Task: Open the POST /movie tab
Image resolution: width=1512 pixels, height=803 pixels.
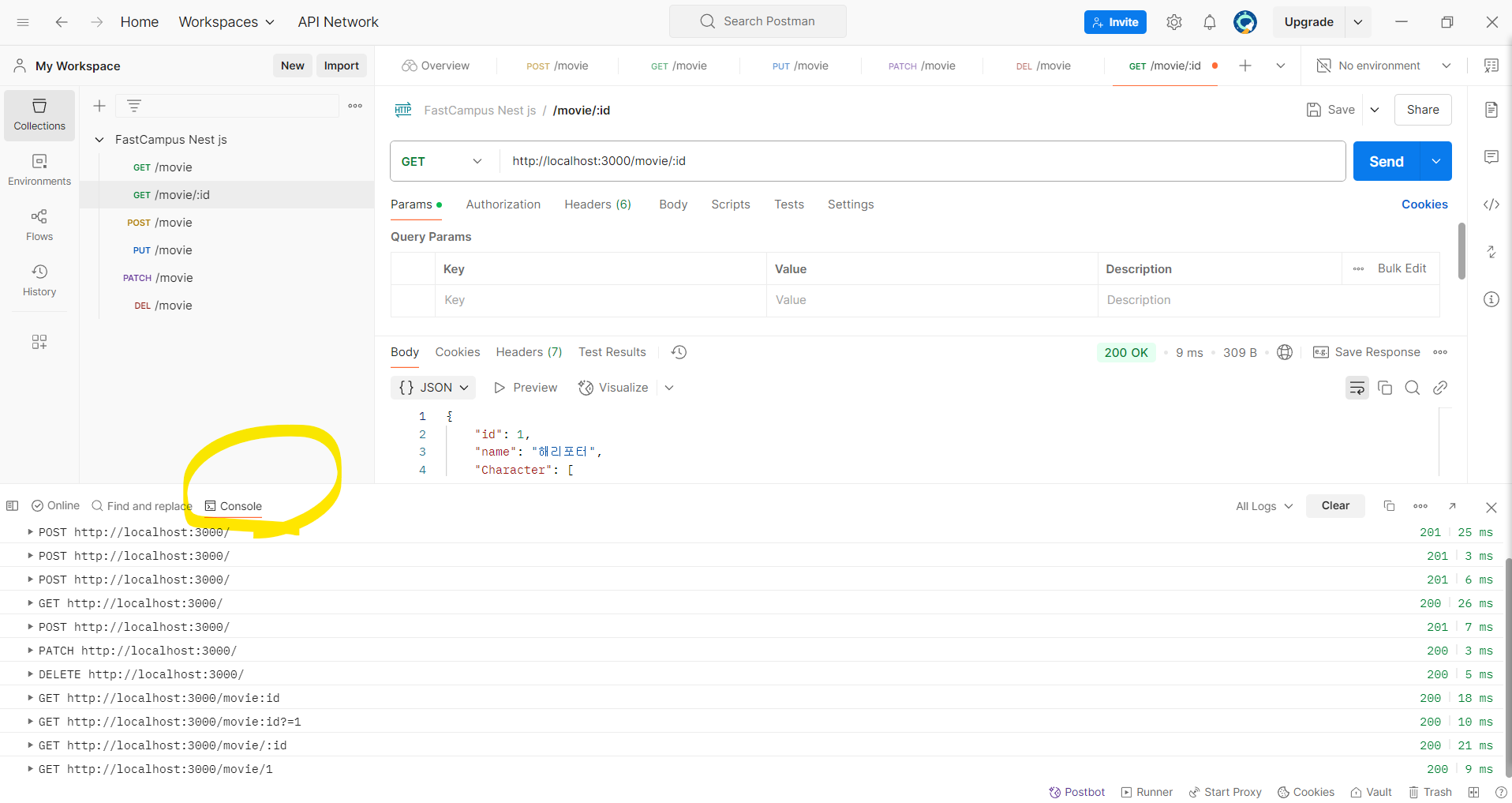Action: [x=557, y=66]
